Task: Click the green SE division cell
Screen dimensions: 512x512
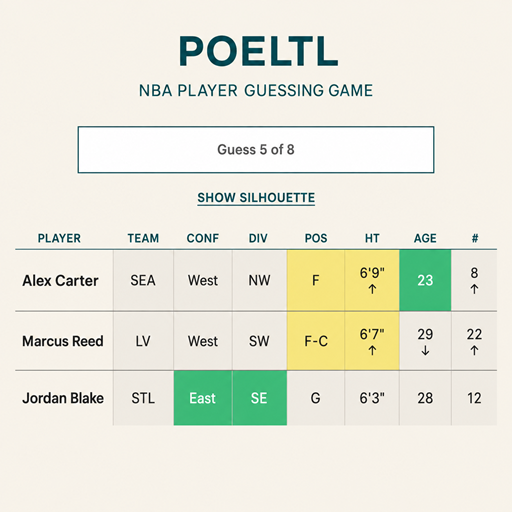Action: pyautogui.click(x=259, y=398)
